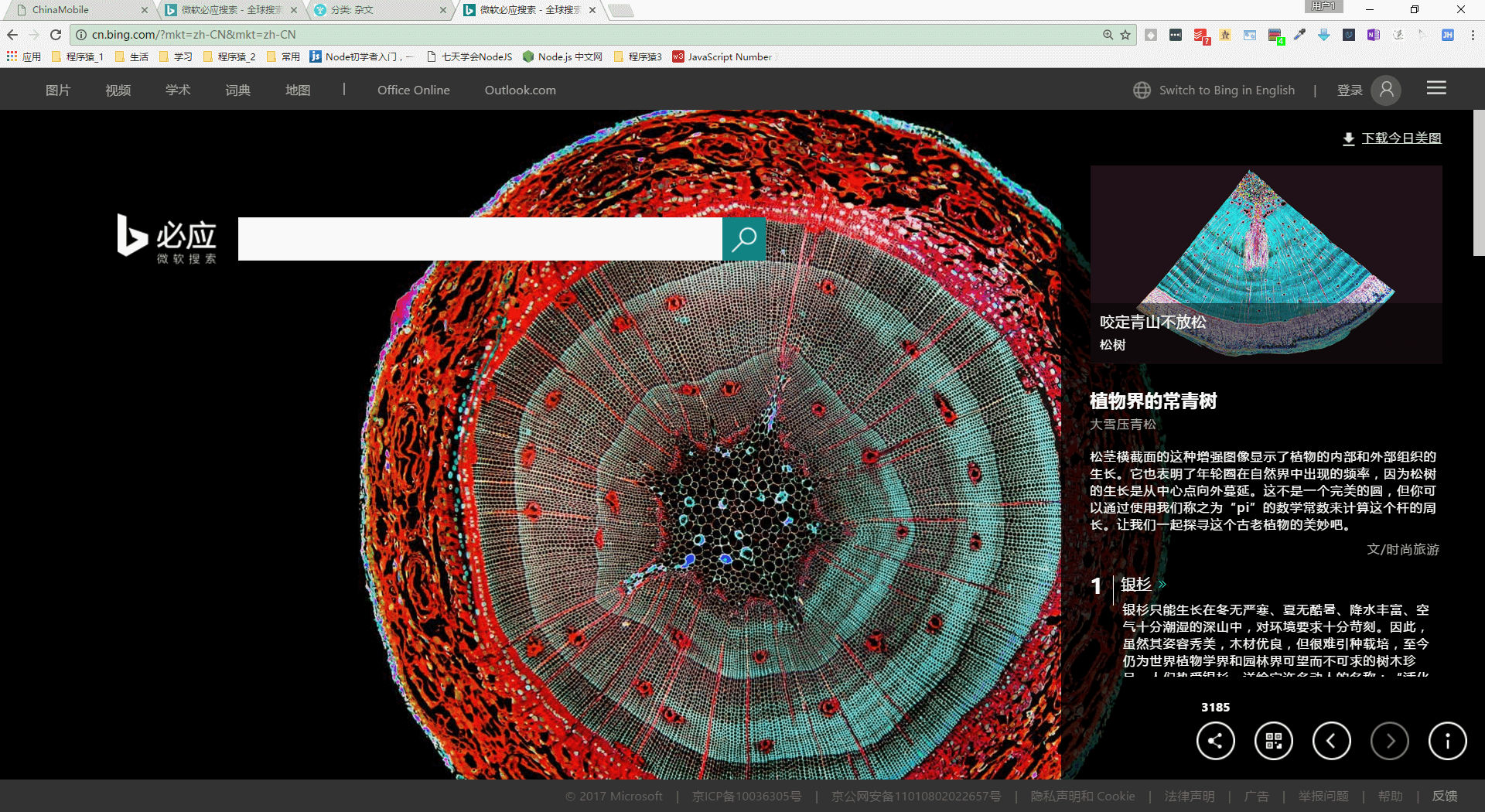Switch to the ChinaMobile tab
The width and height of the screenshot is (1485, 812).
(76, 10)
